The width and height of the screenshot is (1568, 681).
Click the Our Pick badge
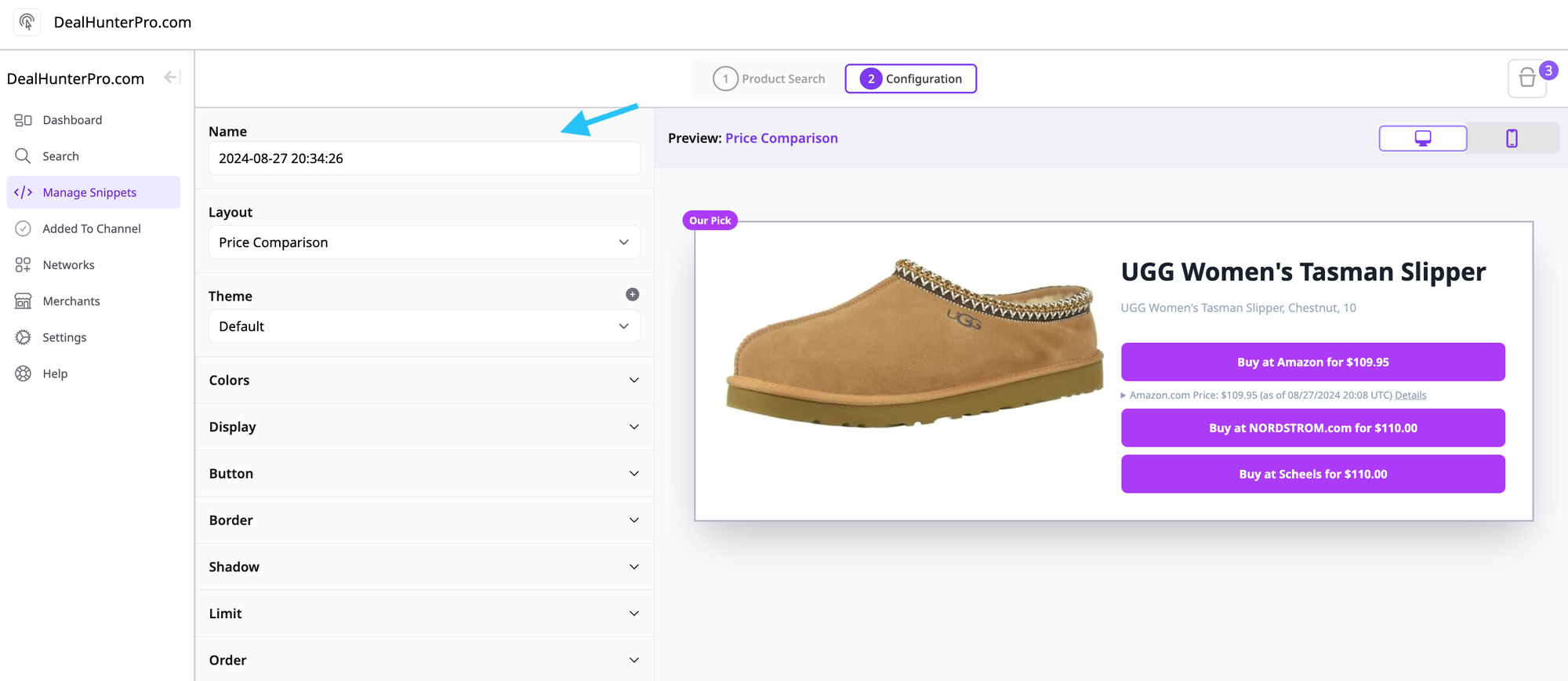710,220
